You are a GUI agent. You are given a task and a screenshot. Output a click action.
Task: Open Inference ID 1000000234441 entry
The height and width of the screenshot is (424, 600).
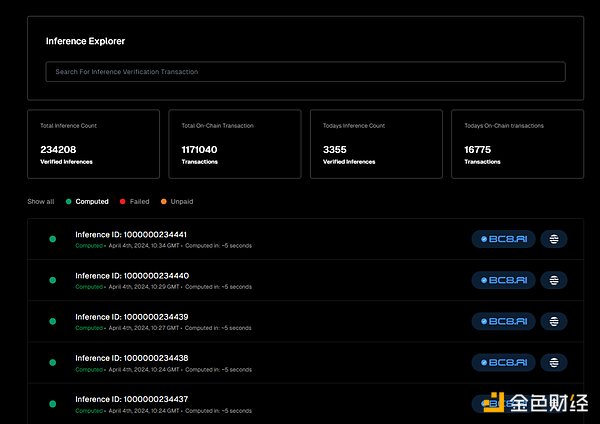pos(131,234)
